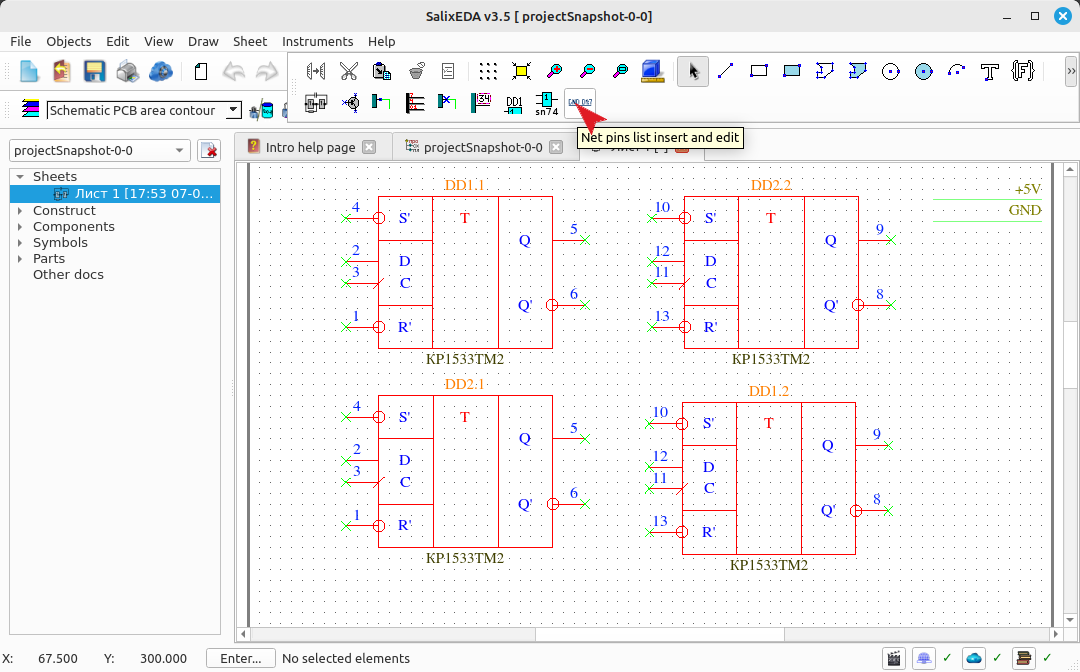The height and width of the screenshot is (672, 1080).
Task: Open the Draw menu
Action: (x=203, y=41)
